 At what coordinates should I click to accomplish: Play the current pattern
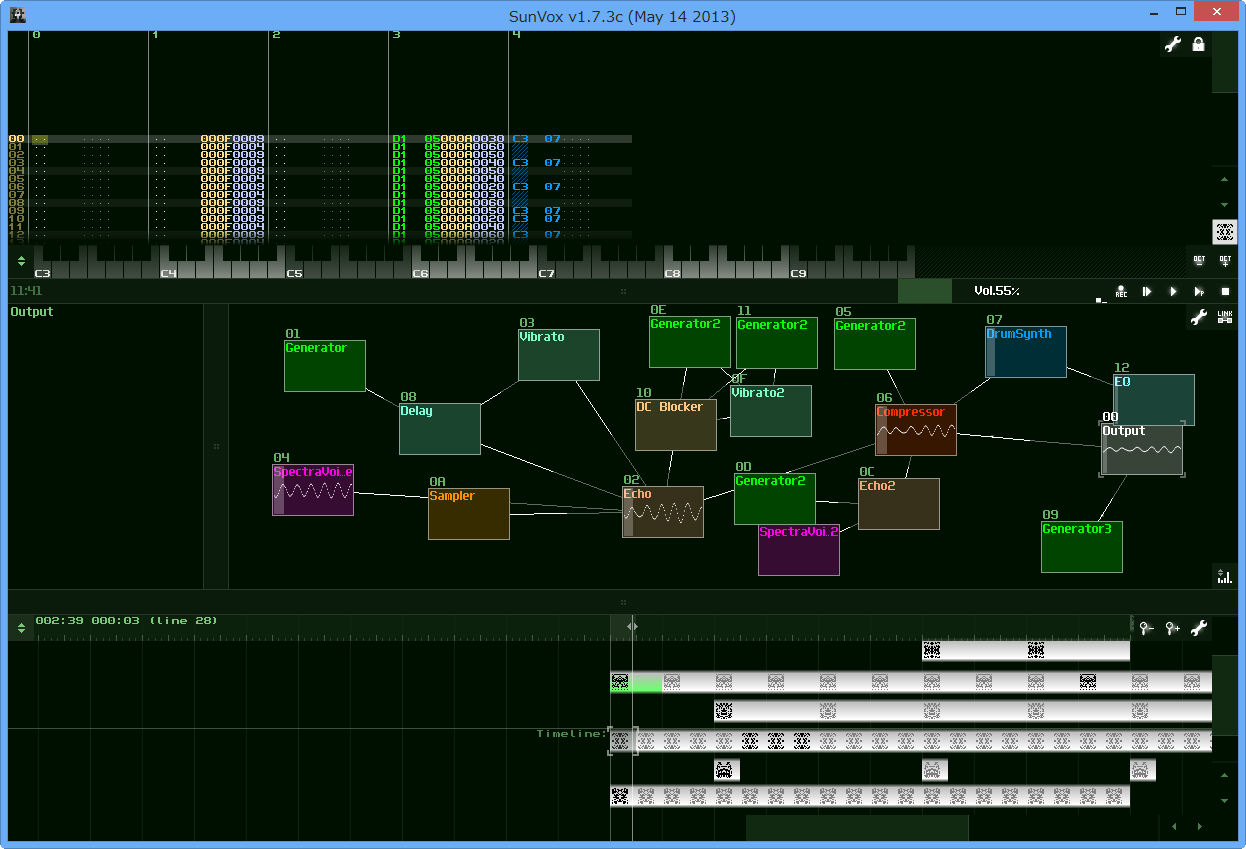click(x=1199, y=291)
